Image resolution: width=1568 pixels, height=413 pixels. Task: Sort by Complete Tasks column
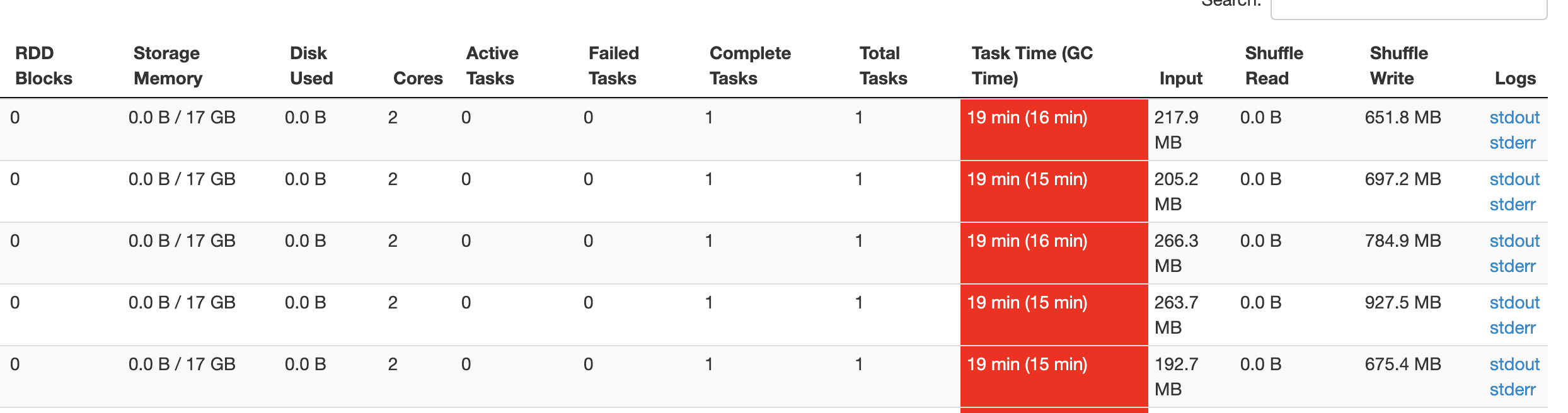pyautogui.click(x=749, y=65)
